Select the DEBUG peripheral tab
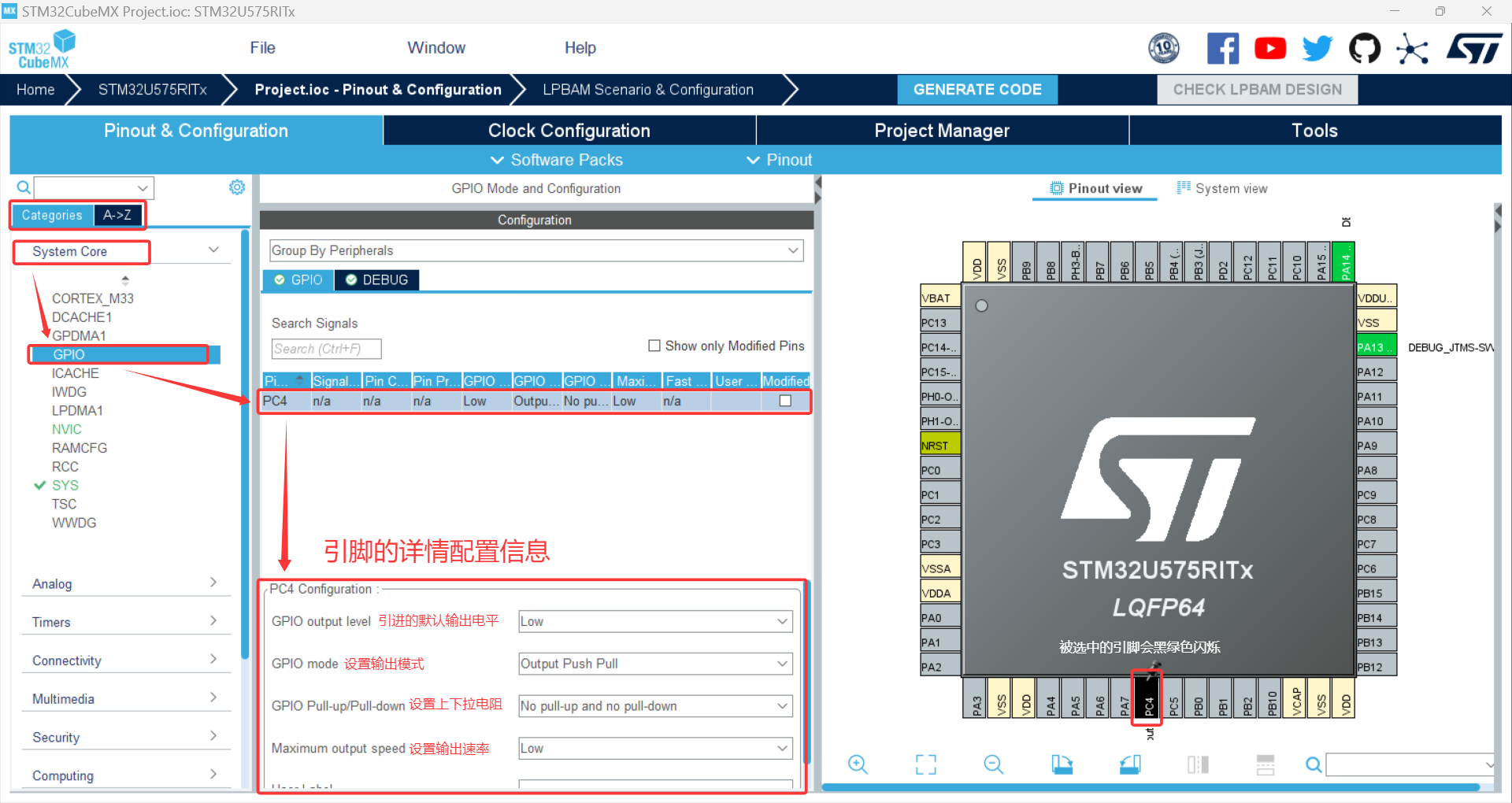This screenshot has height=803, width=1512. coord(377,279)
